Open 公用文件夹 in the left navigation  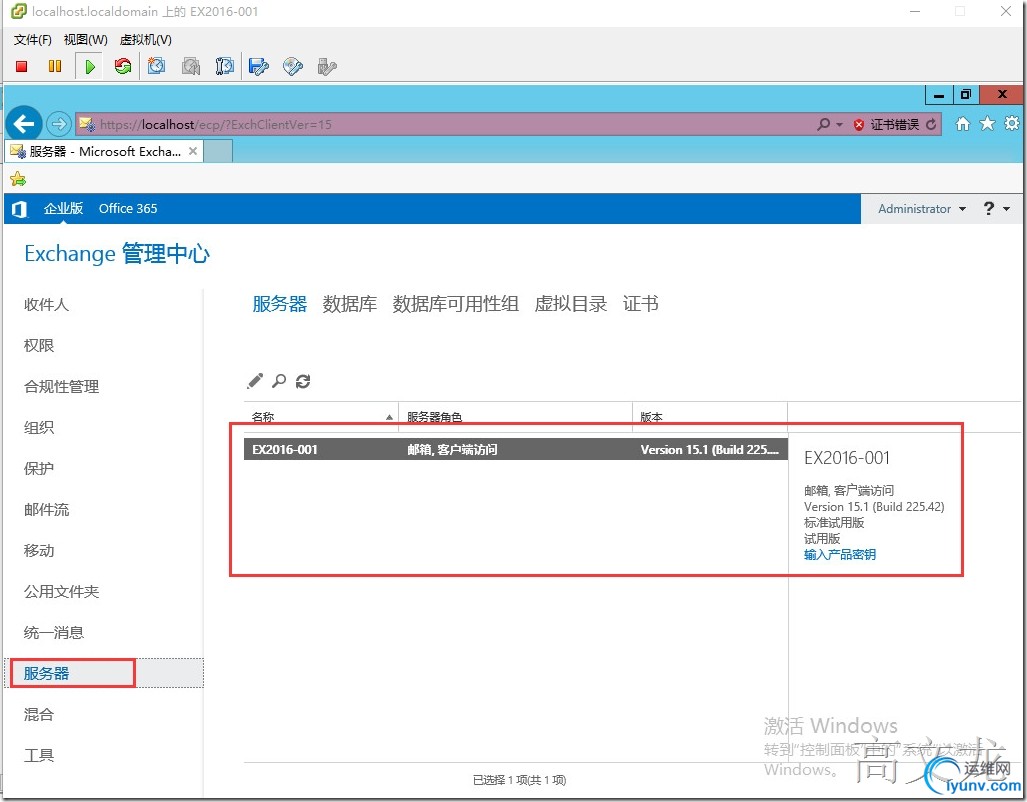[61, 591]
